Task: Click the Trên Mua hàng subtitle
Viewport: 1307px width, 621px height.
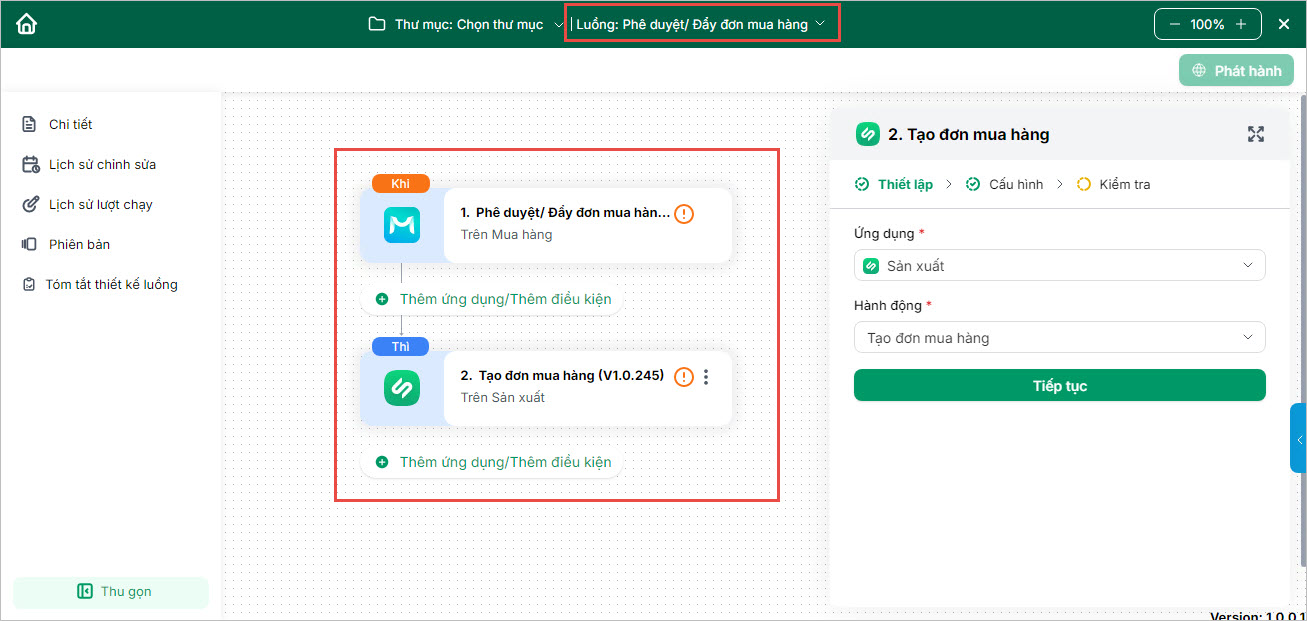Action: click(506, 234)
